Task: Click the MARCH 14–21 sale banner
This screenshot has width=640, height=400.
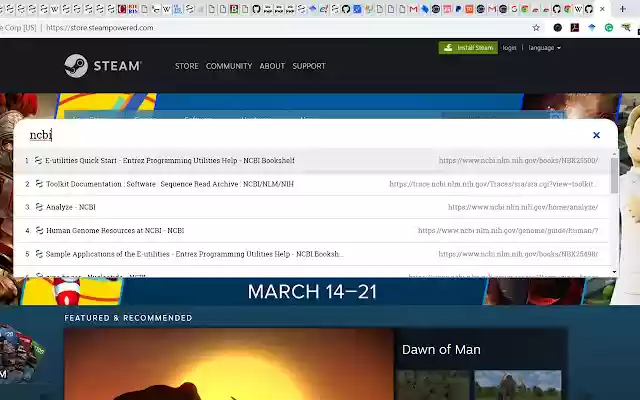Action: 312,291
